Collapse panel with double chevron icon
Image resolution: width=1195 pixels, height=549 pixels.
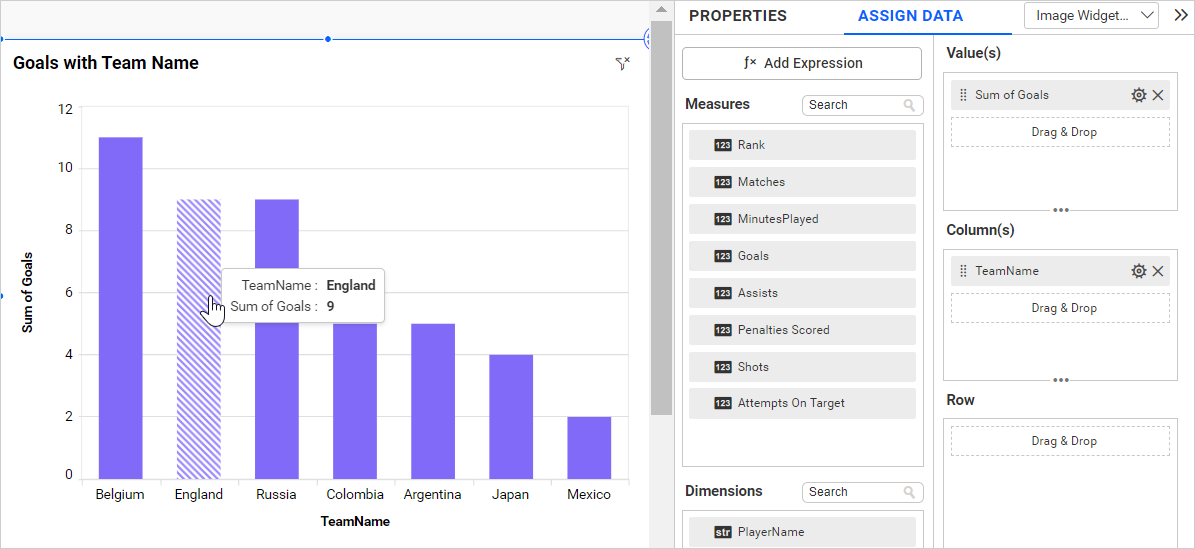click(1180, 15)
